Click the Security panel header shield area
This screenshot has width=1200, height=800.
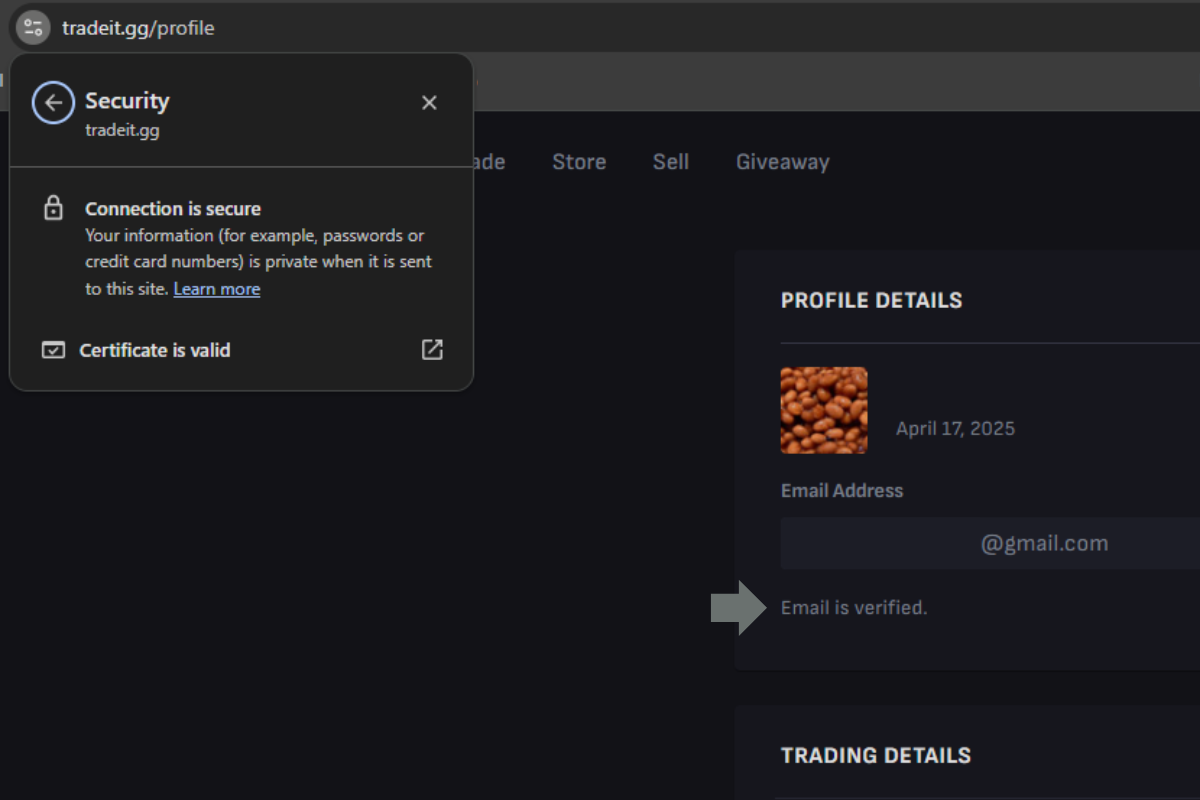[128, 101]
